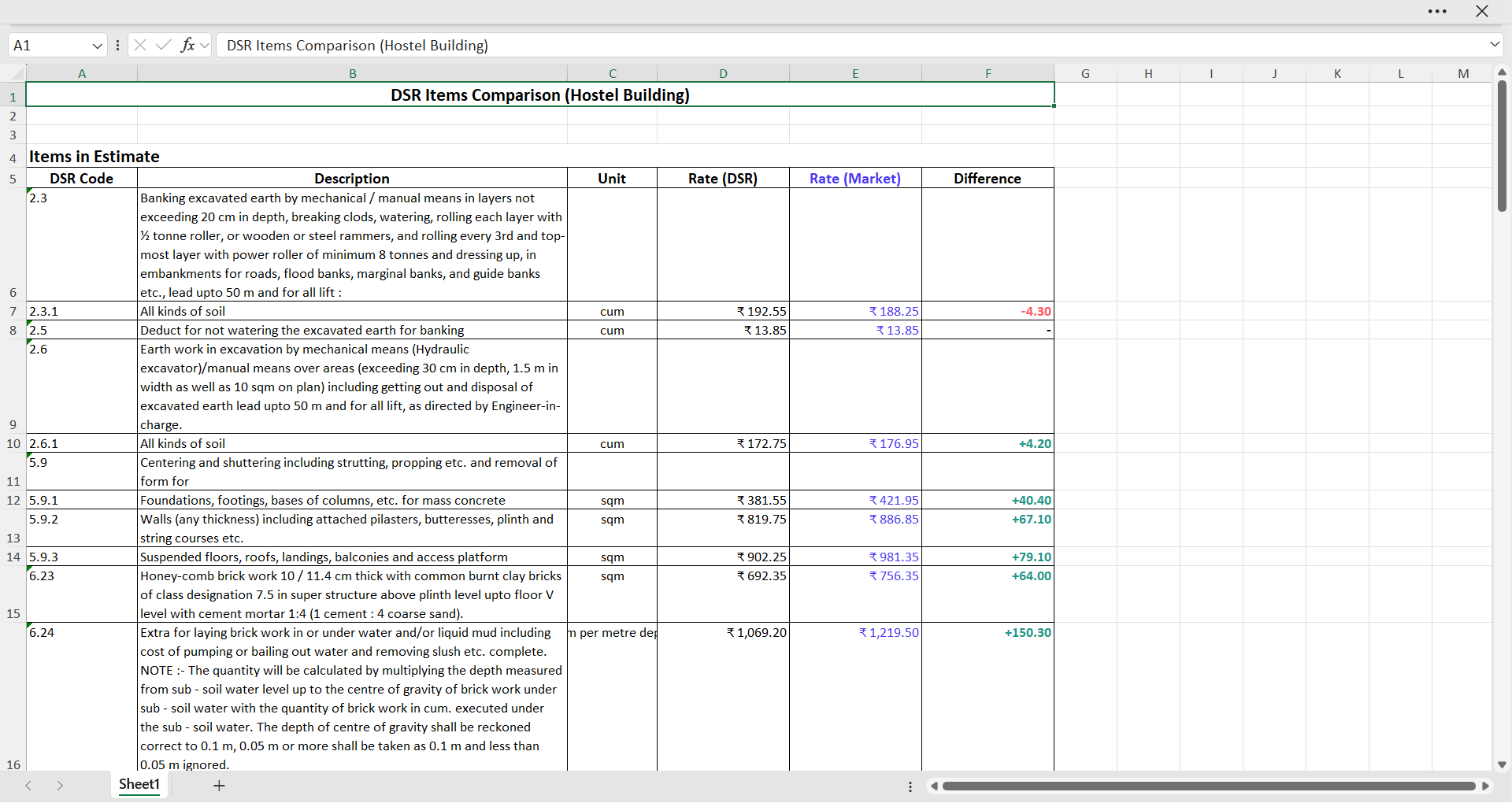Viewport: 1512px width, 803px height.
Task: Select row 12 header
Action: [x=13, y=500]
